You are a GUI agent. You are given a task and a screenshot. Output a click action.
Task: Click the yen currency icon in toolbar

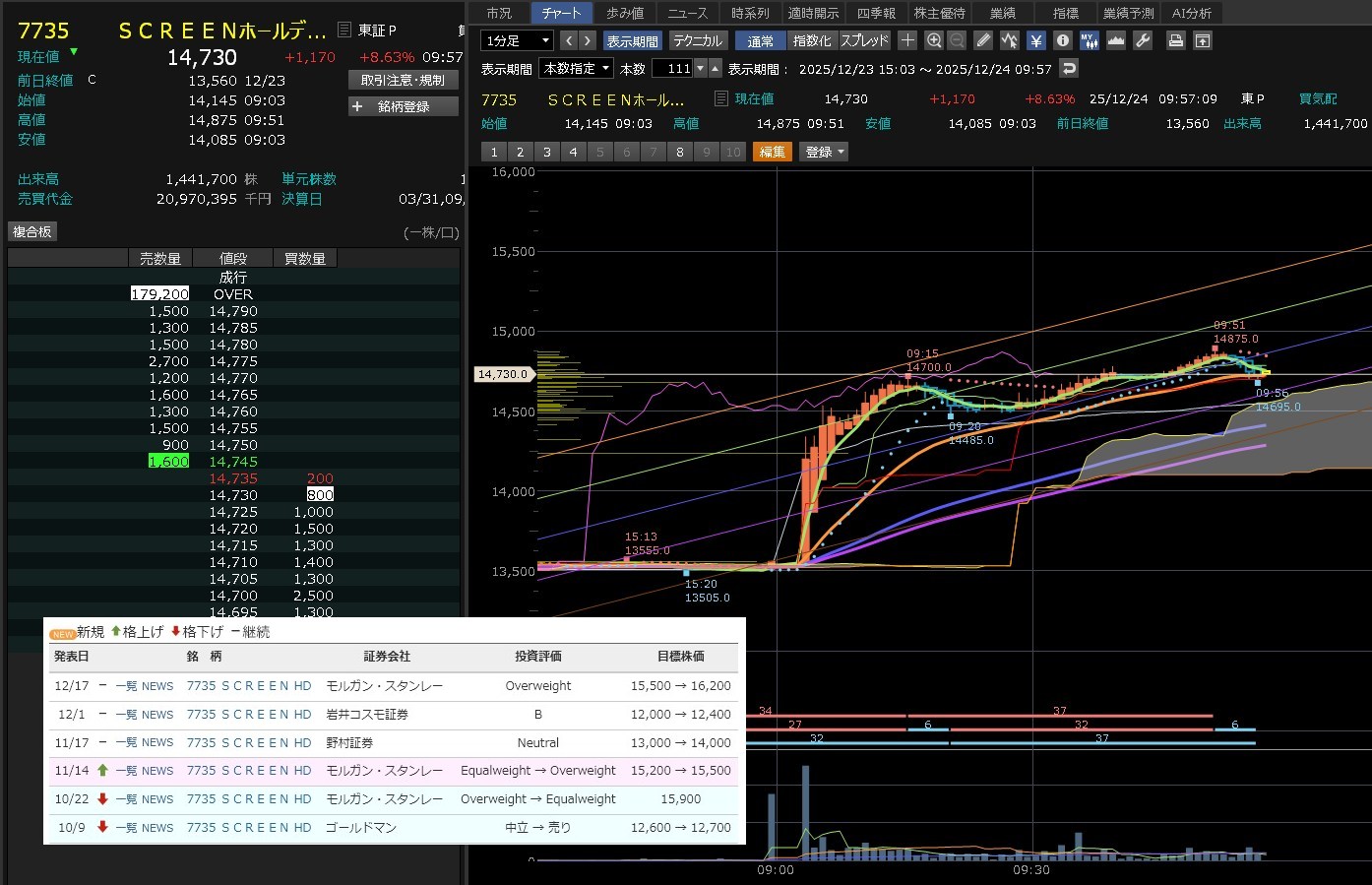1036,40
